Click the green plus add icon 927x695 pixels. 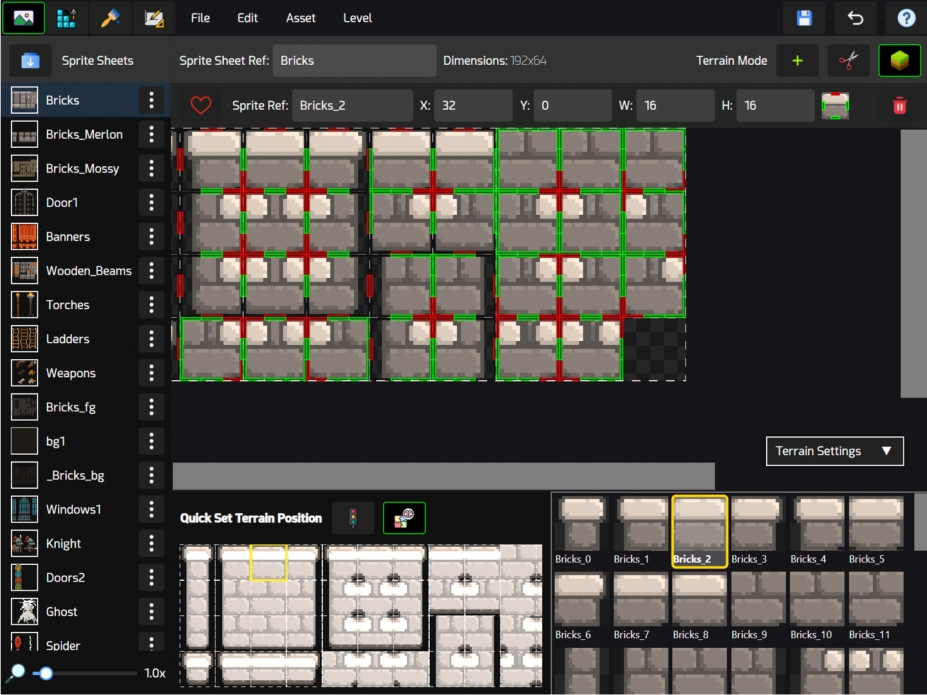[x=797, y=61]
